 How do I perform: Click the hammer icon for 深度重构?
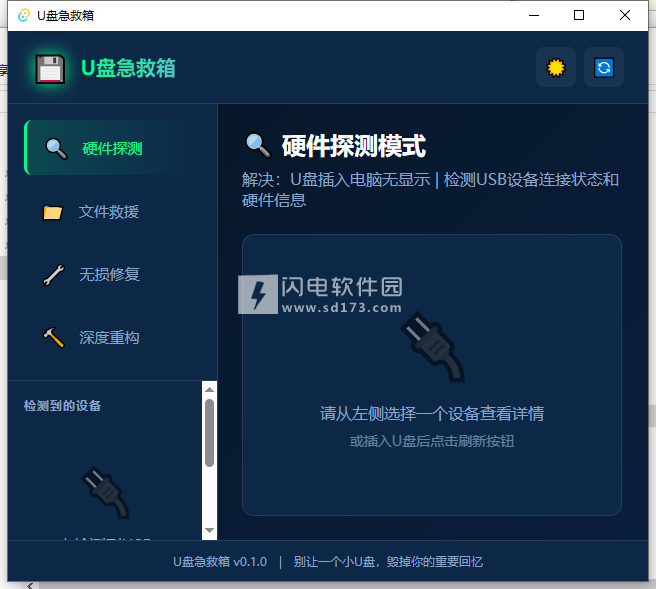pyautogui.click(x=54, y=338)
